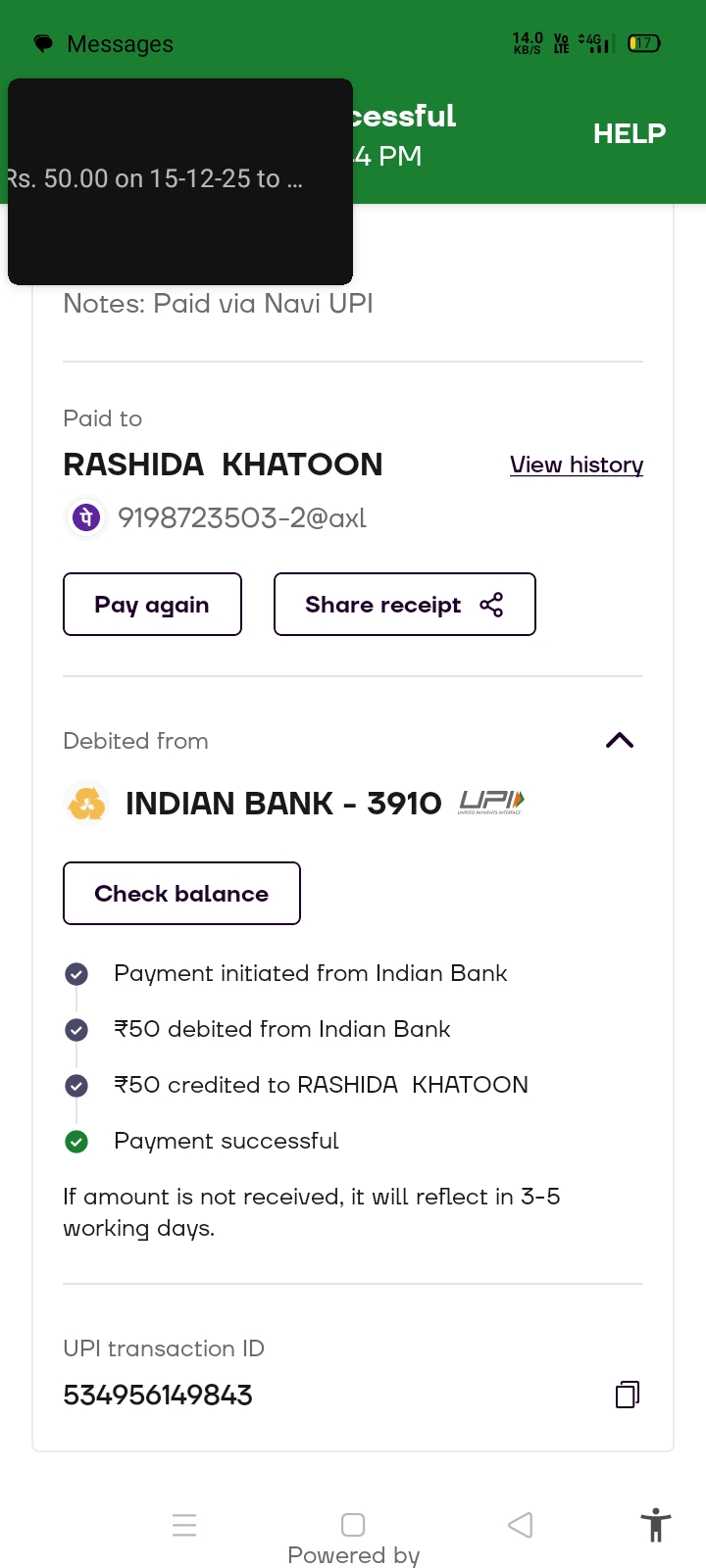Tap the Payment initiated step checkmark

76,974
